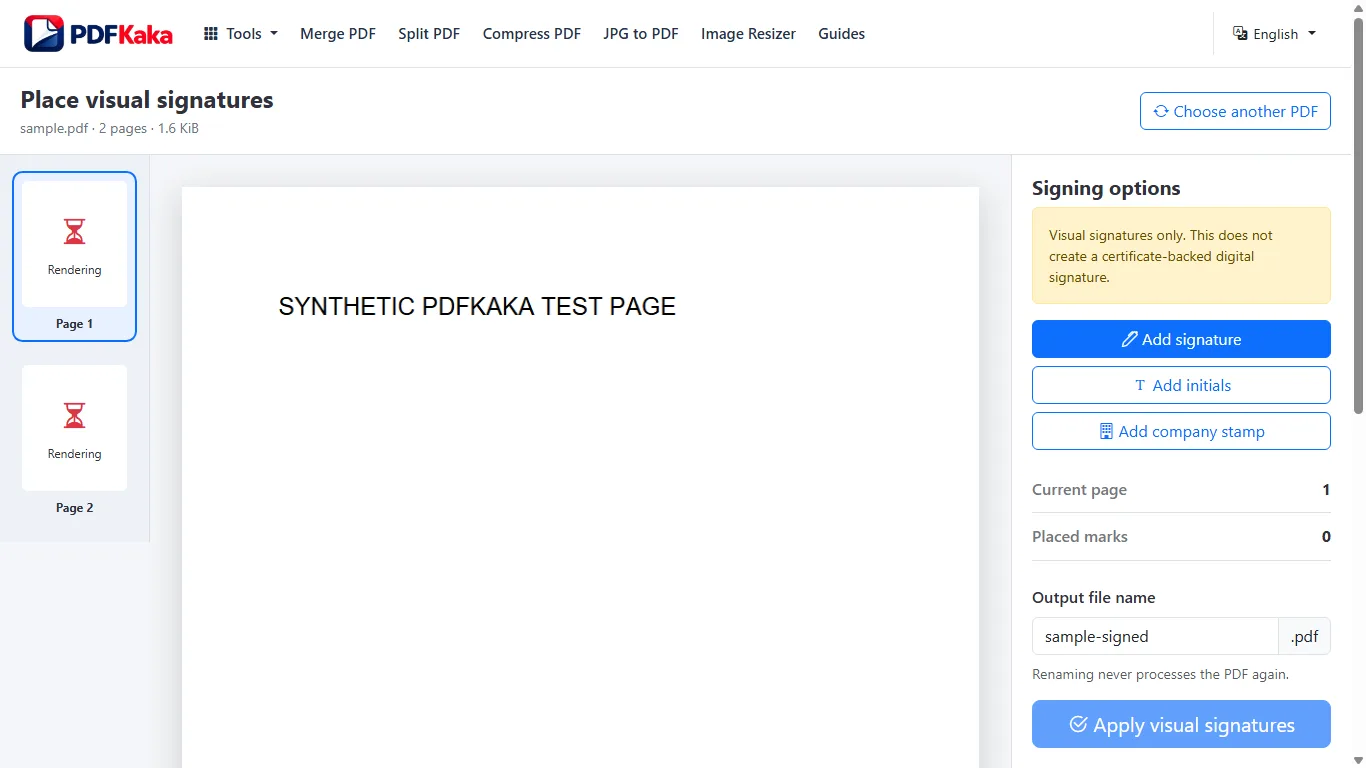Click the PDFKaka logo

point(98,34)
